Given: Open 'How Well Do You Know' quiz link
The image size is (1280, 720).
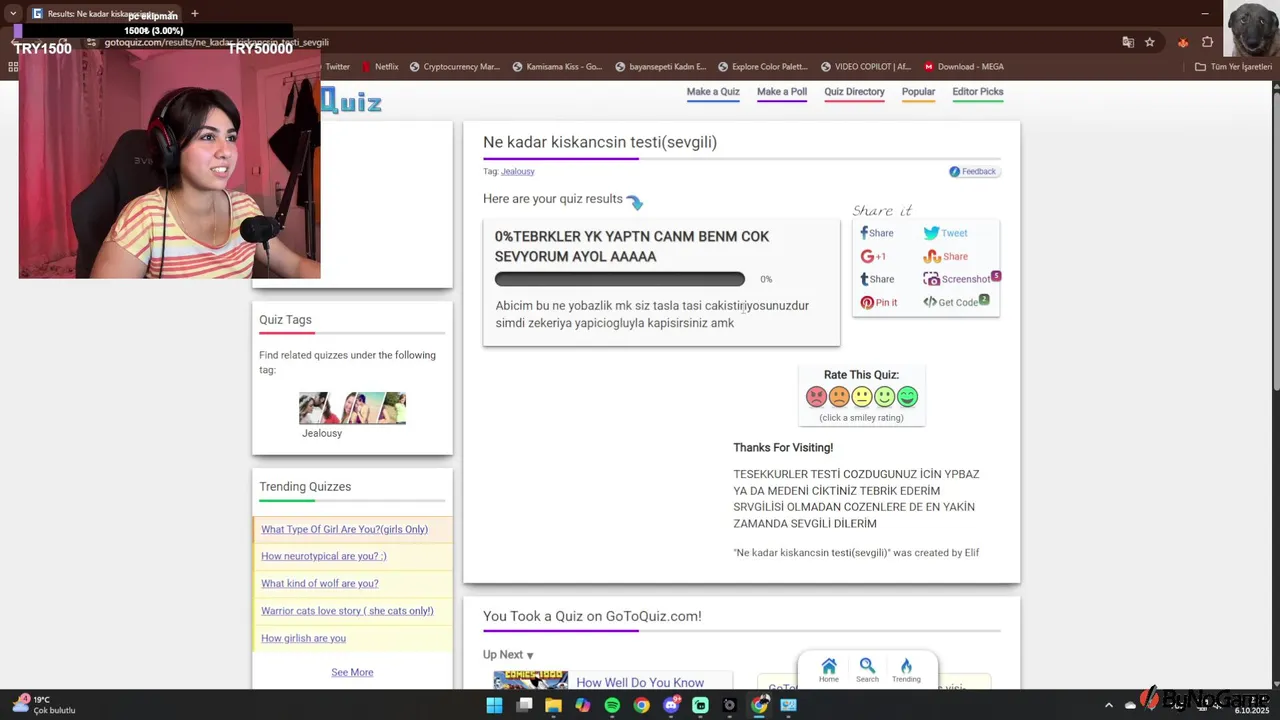Looking at the screenshot, I should click(640, 682).
